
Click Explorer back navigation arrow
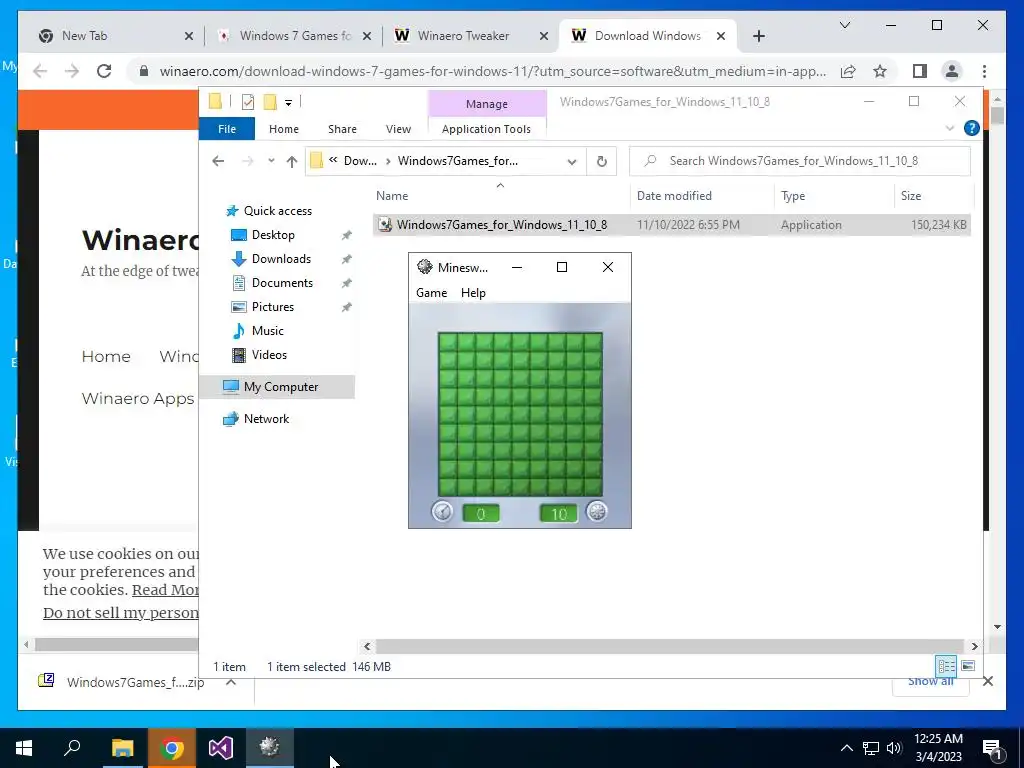click(x=218, y=161)
